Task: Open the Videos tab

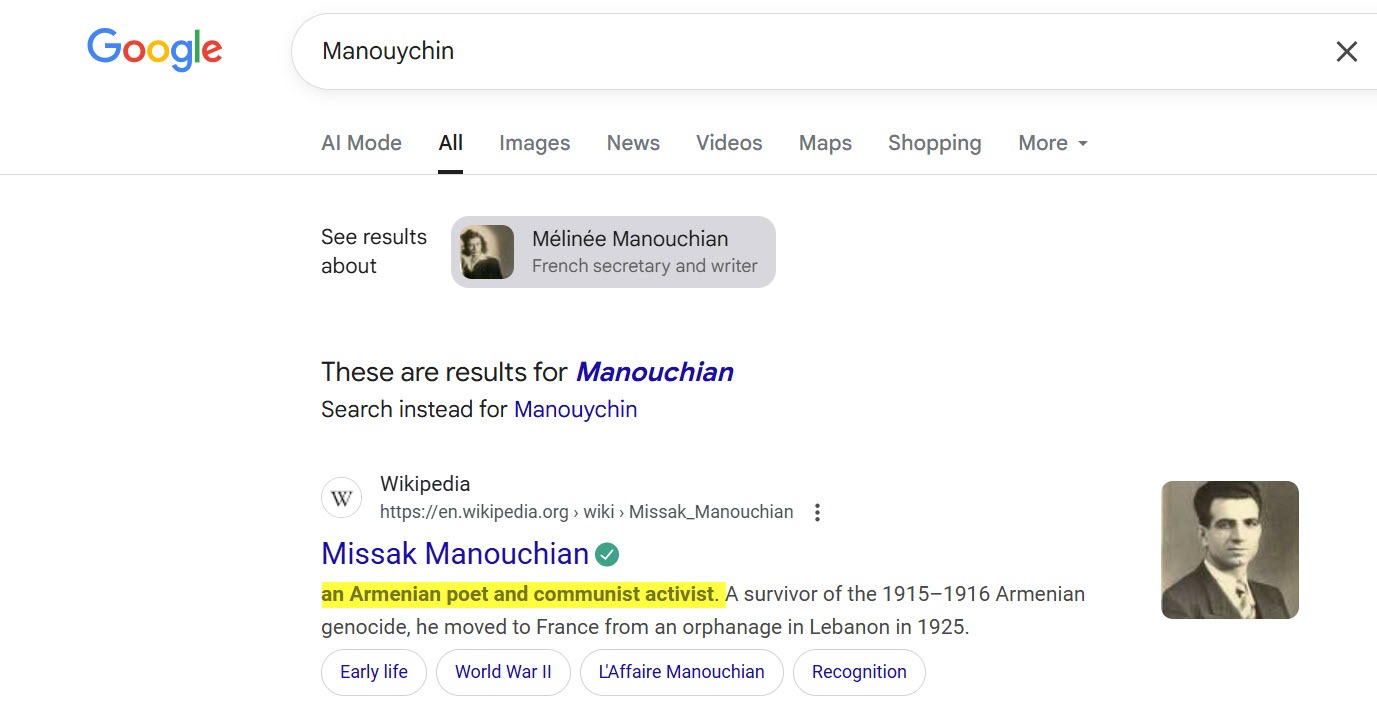Action: [x=728, y=143]
